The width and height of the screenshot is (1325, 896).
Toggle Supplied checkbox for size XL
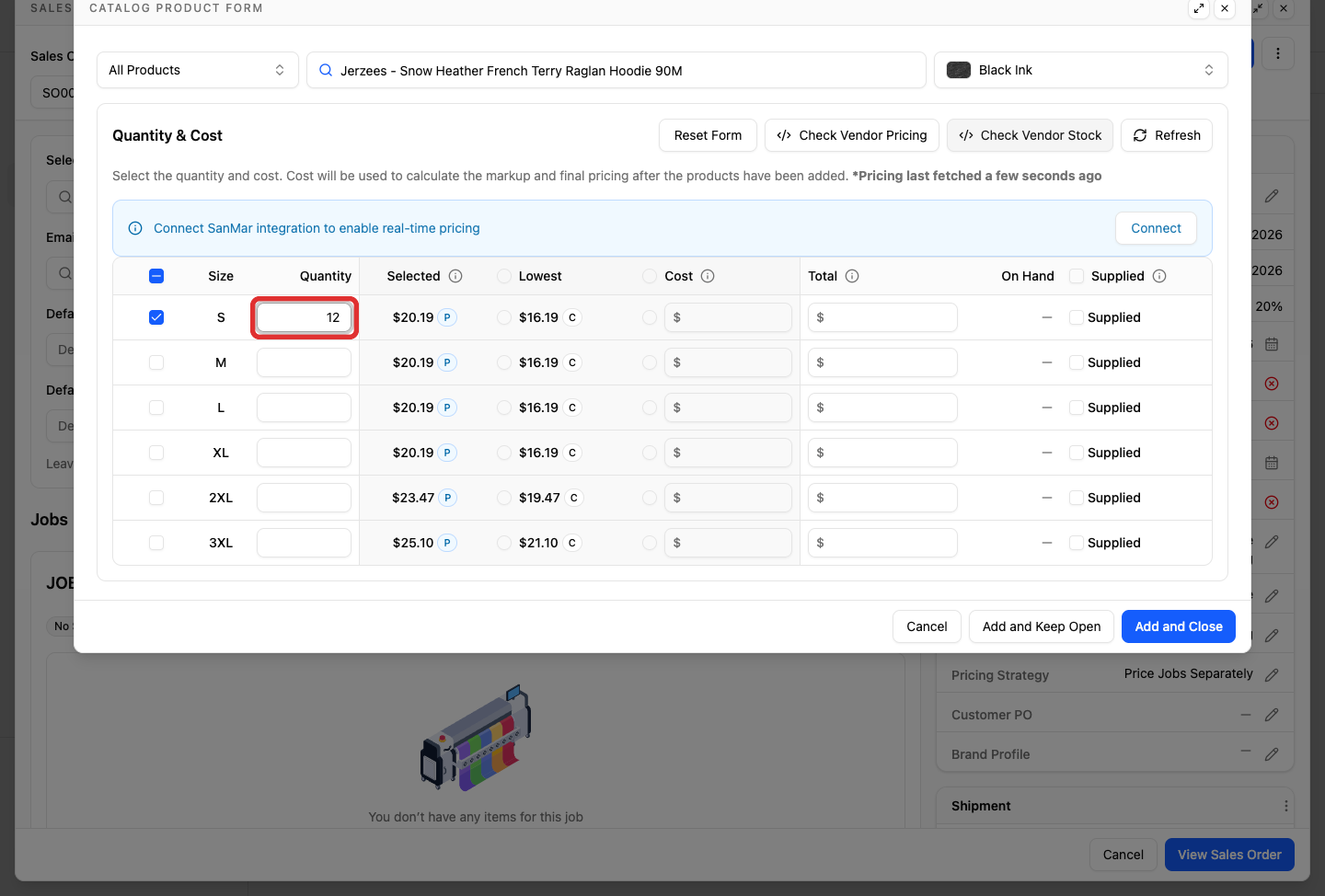point(1077,453)
